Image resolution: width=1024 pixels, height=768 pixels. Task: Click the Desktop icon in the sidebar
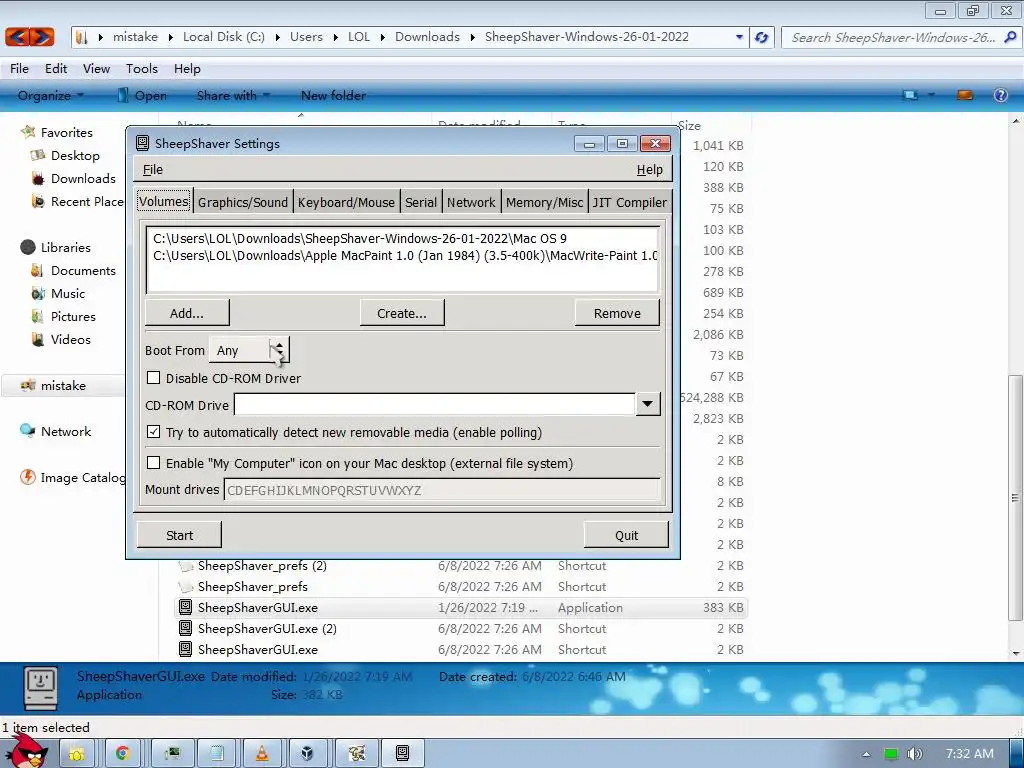pos(37,155)
